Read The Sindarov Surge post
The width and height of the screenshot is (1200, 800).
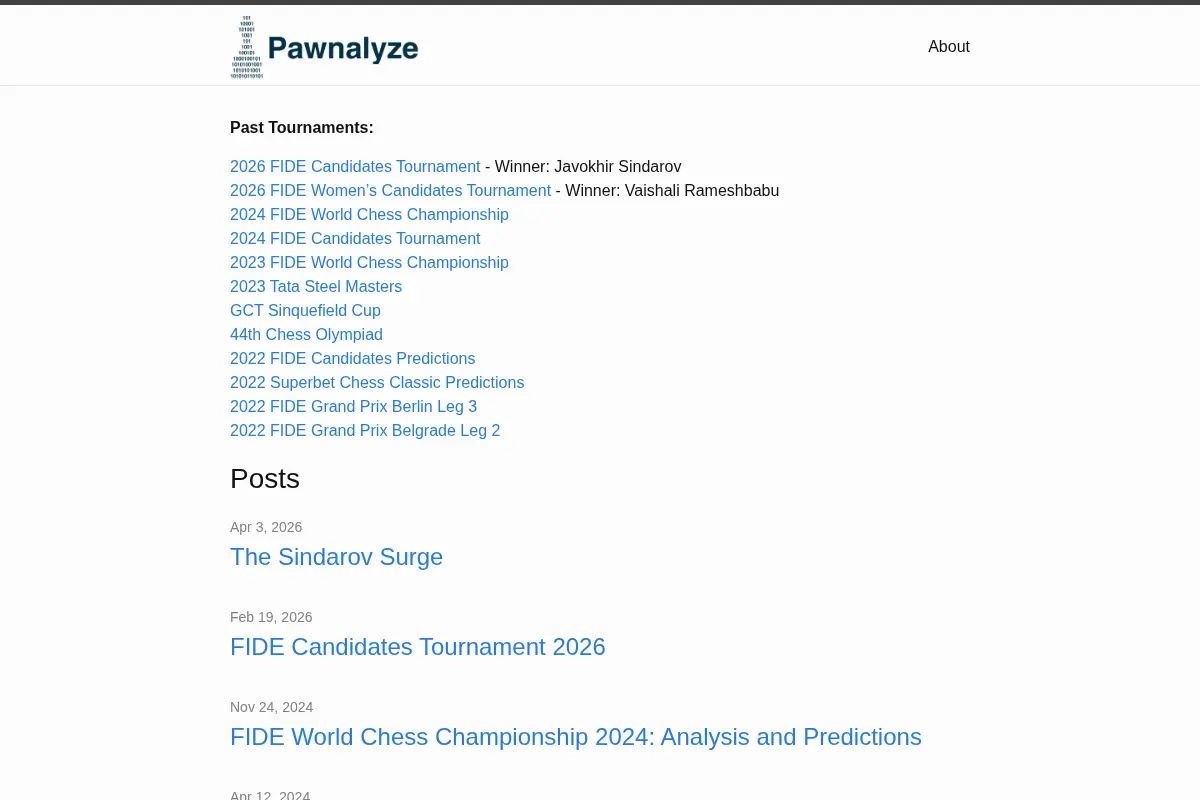(x=336, y=557)
